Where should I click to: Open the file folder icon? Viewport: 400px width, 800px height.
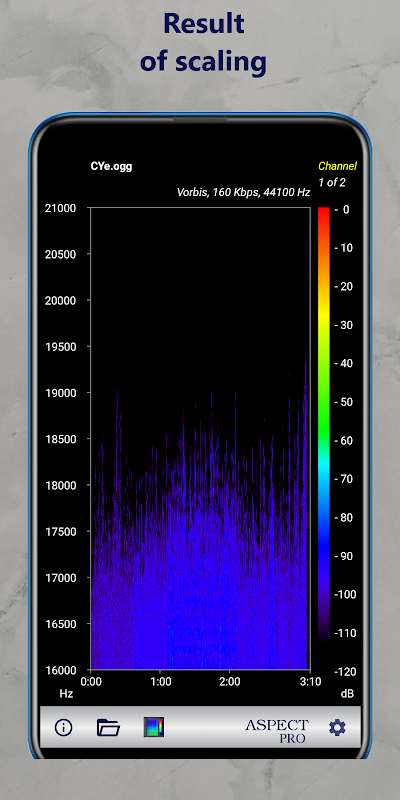click(x=108, y=727)
